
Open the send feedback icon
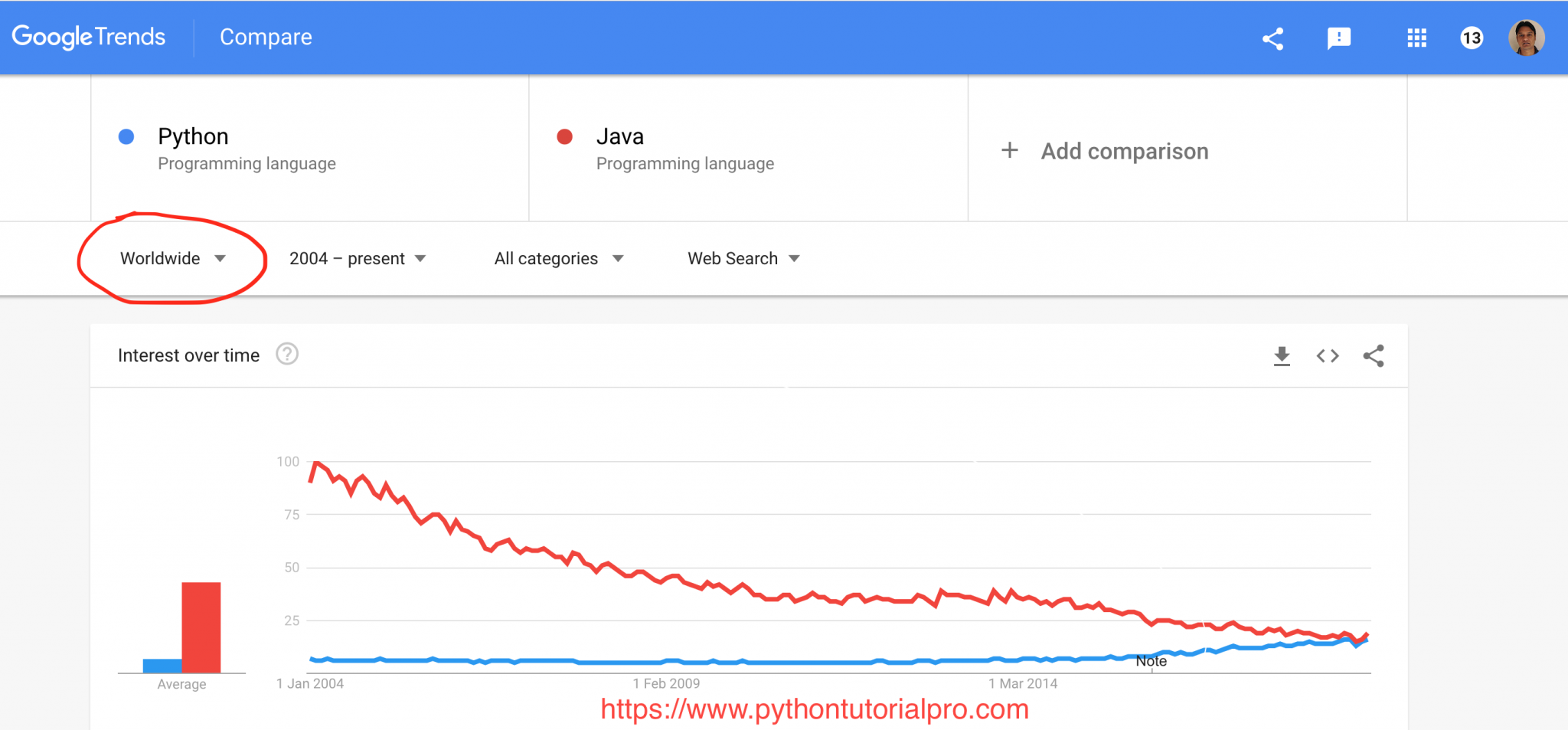pos(1340,37)
